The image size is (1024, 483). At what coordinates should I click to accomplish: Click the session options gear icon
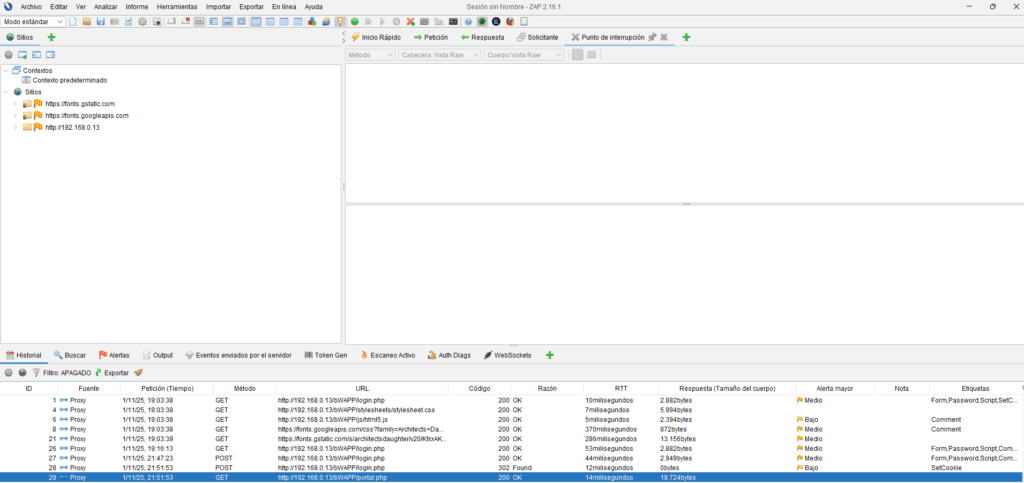[x=142, y=21]
